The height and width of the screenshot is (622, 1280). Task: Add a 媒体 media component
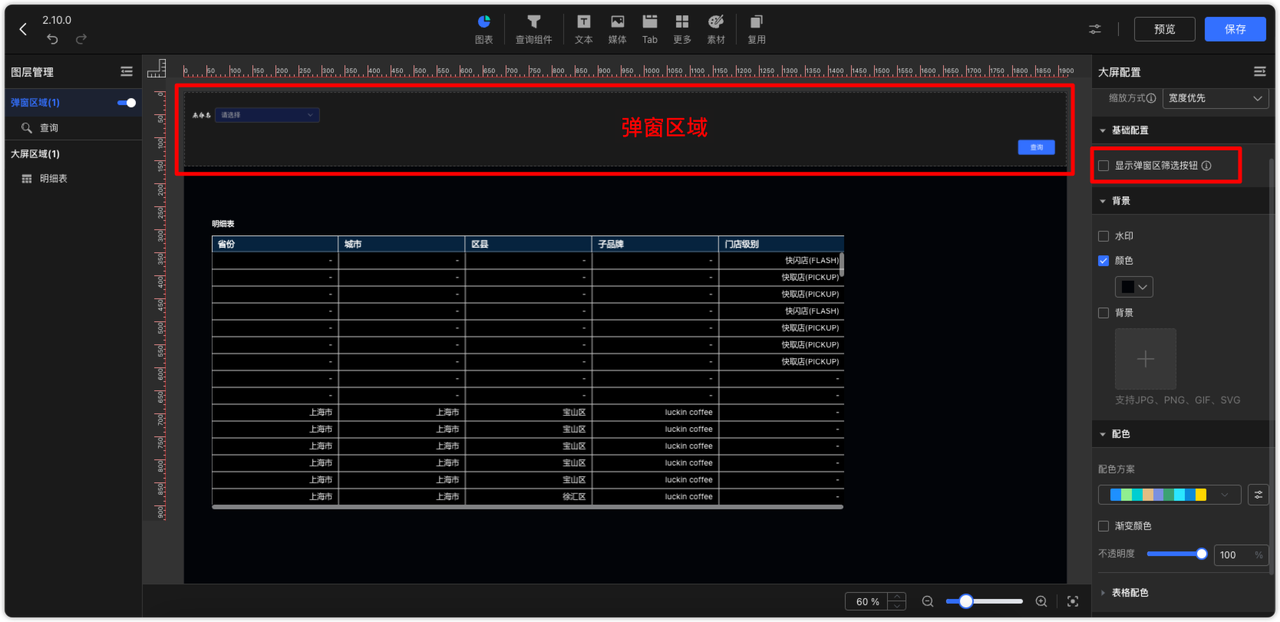(617, 28)
